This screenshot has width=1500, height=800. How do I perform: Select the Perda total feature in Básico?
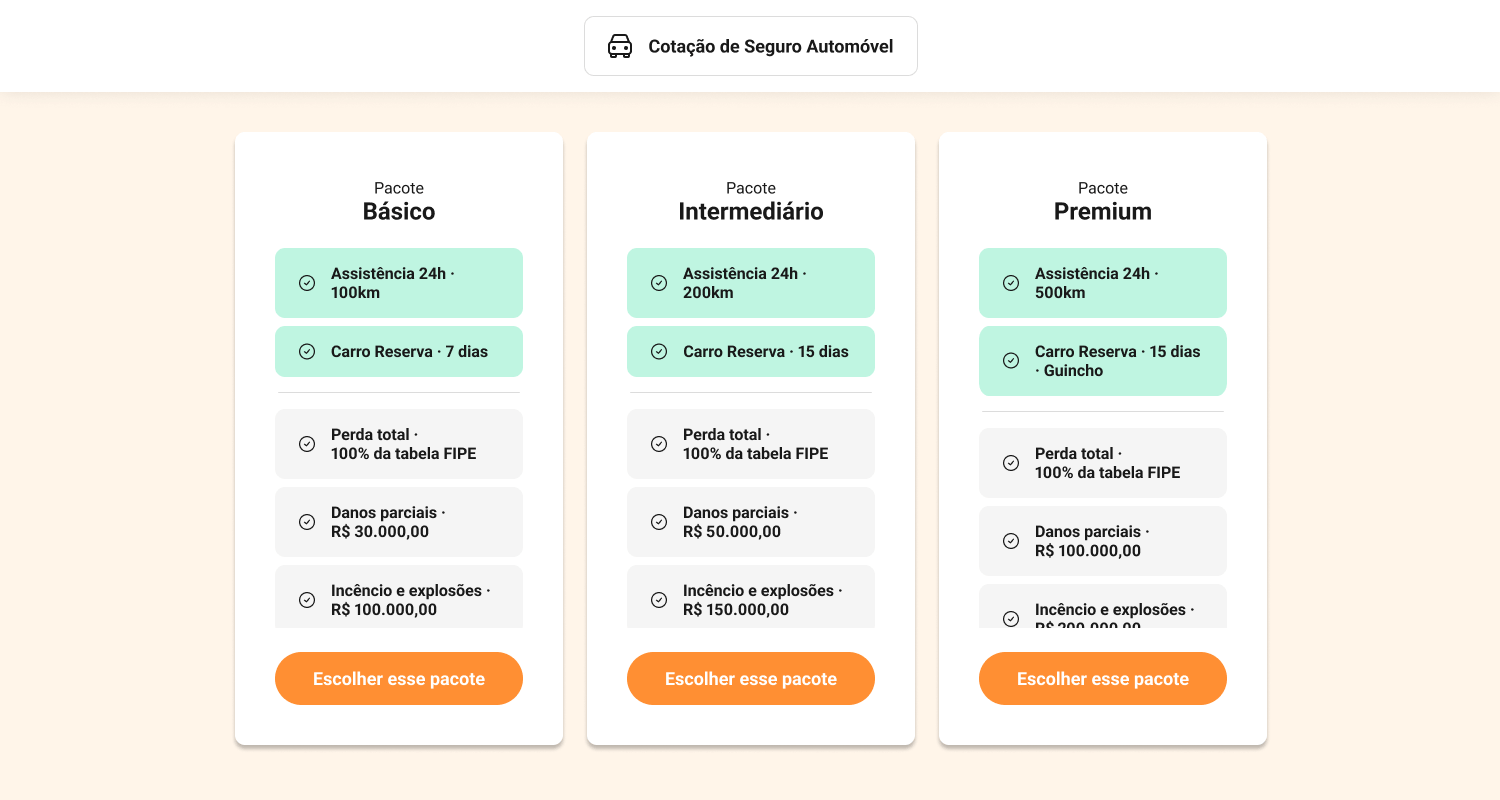tap(398, 443)
